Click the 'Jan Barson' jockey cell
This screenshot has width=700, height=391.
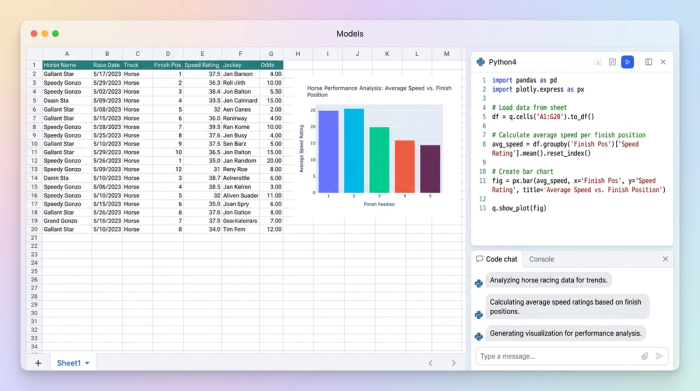click(x=240, y=74)
